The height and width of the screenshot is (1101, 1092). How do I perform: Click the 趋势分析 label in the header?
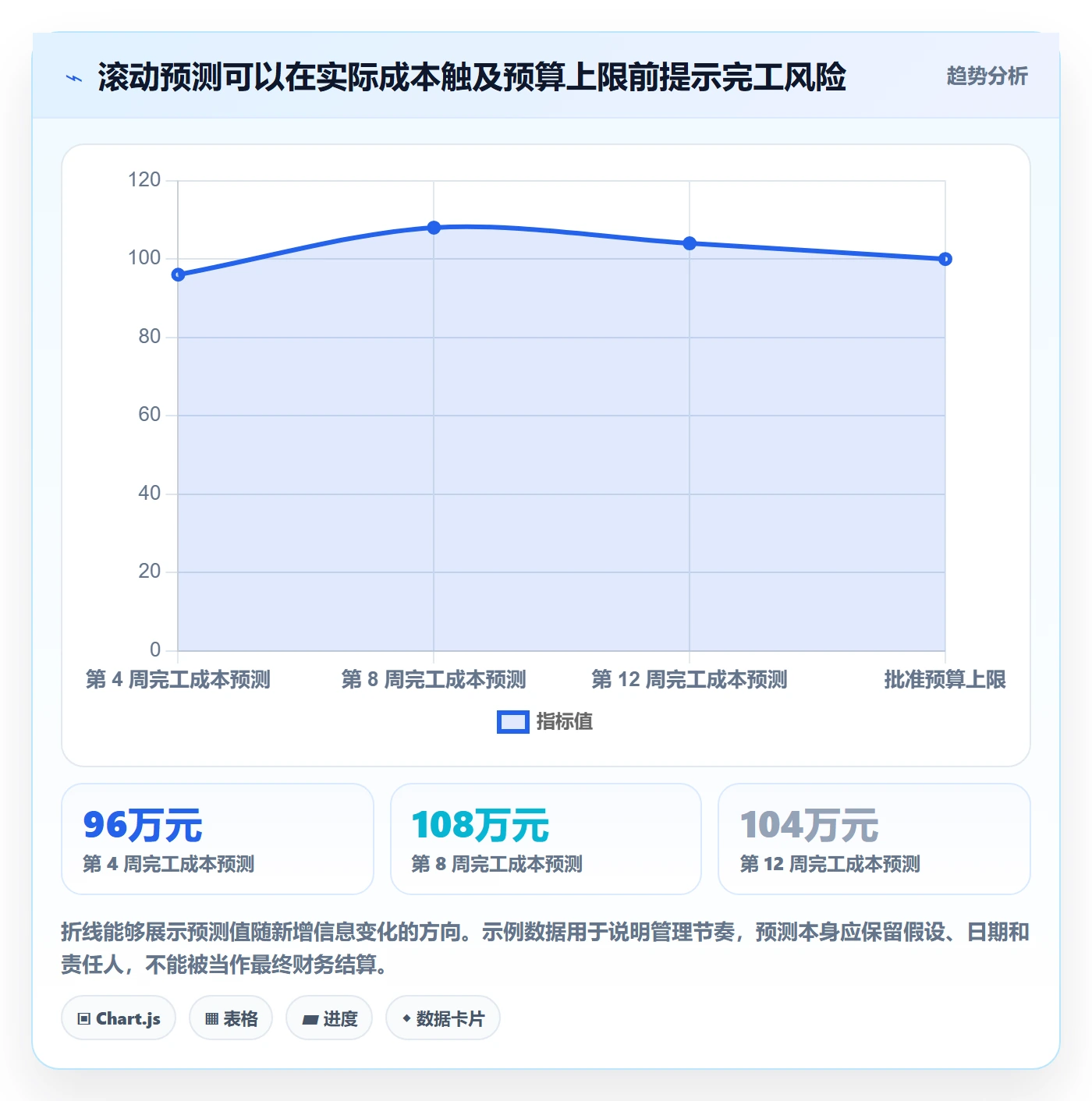click(987, 76)
